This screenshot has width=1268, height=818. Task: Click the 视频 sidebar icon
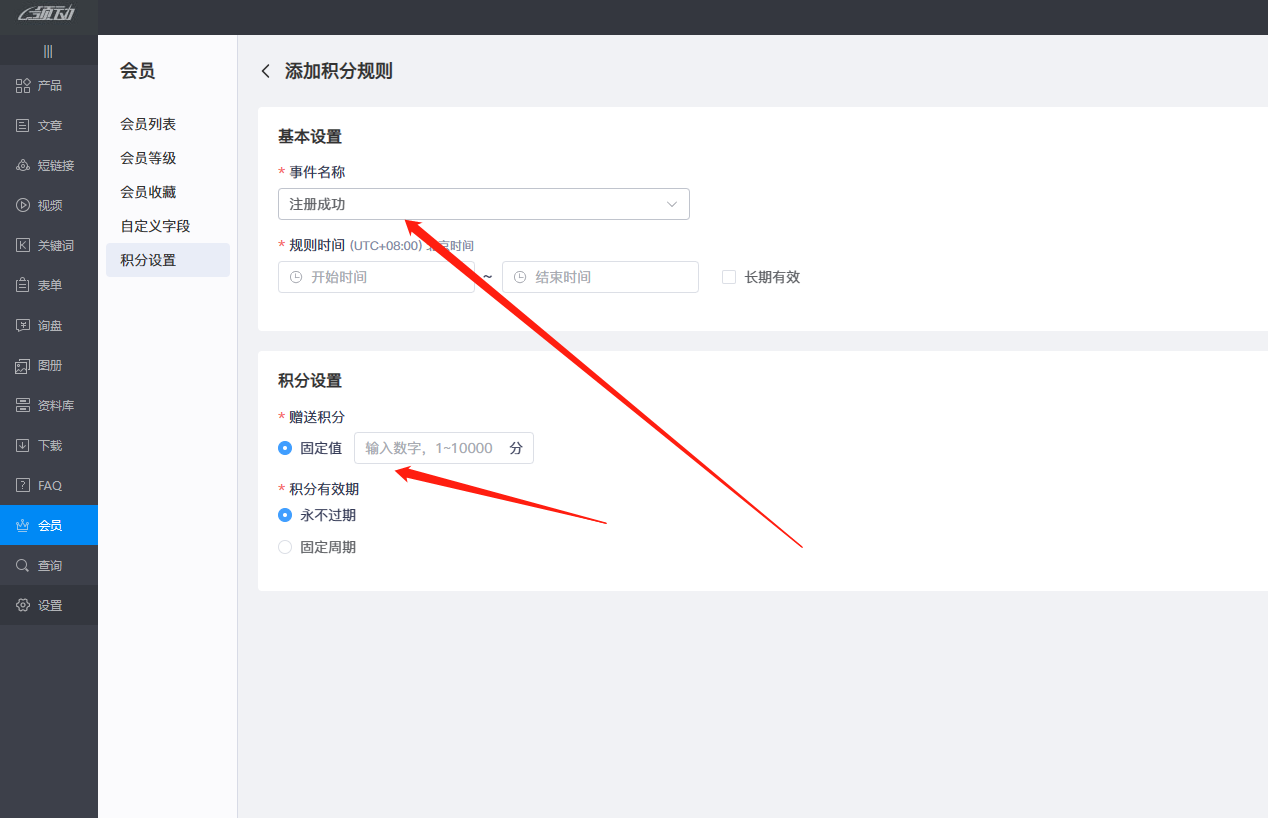click(48, 205)
